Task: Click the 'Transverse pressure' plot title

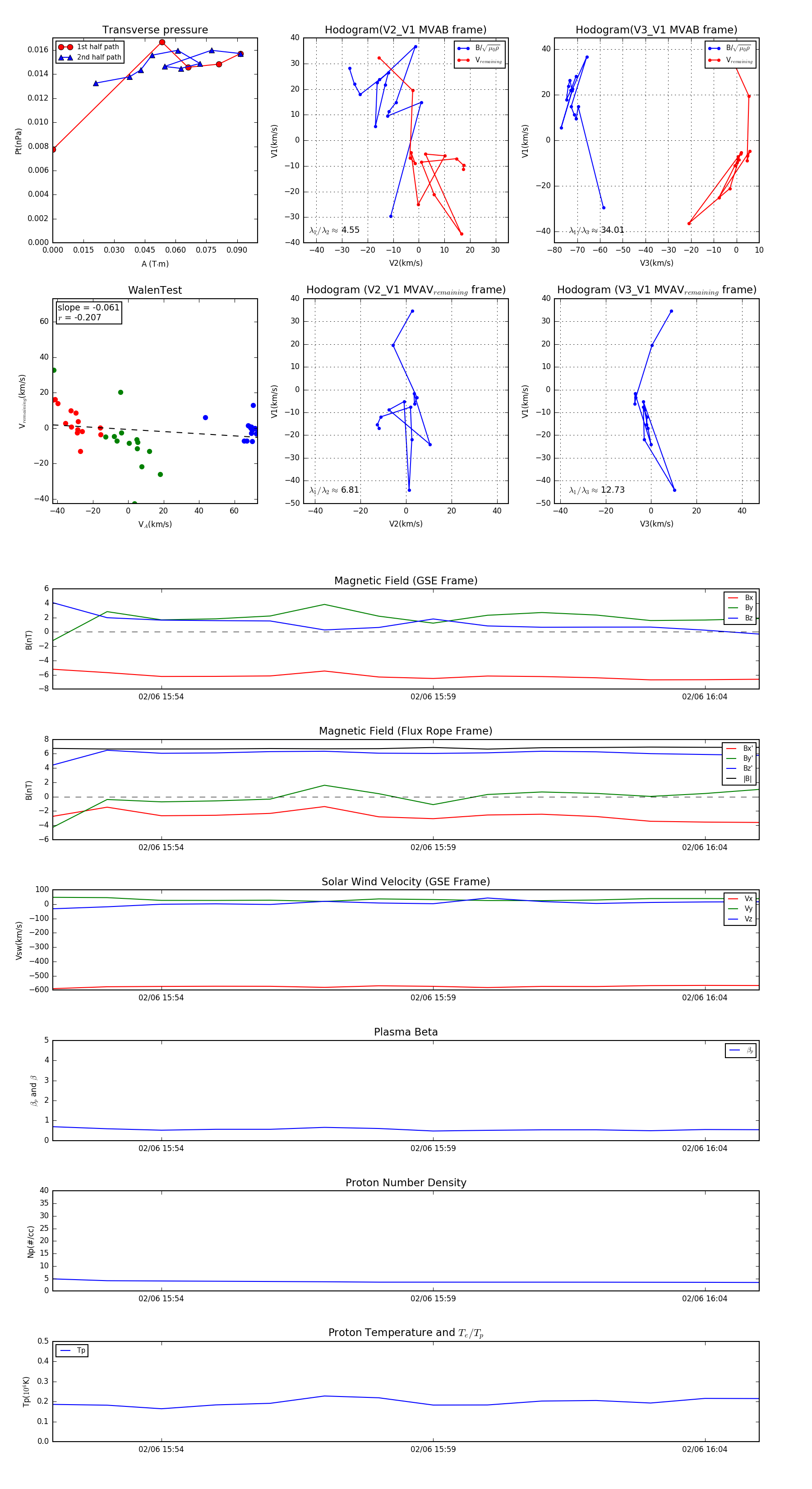Action: (155, 30)
